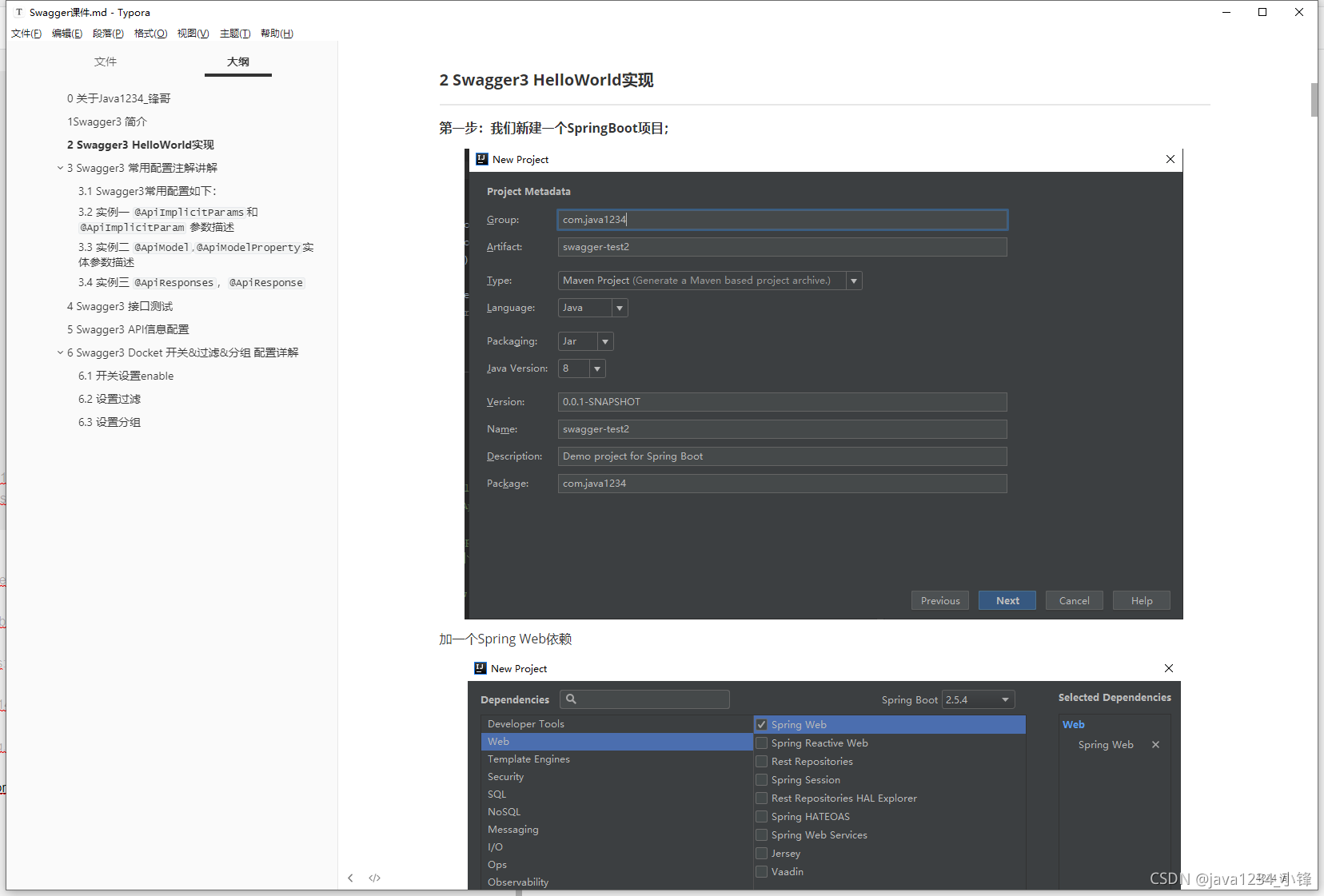The image size is (1324, 896).
Task: Go to outline item 0 关于Java1234_锋哥
Action: point(119,98)
